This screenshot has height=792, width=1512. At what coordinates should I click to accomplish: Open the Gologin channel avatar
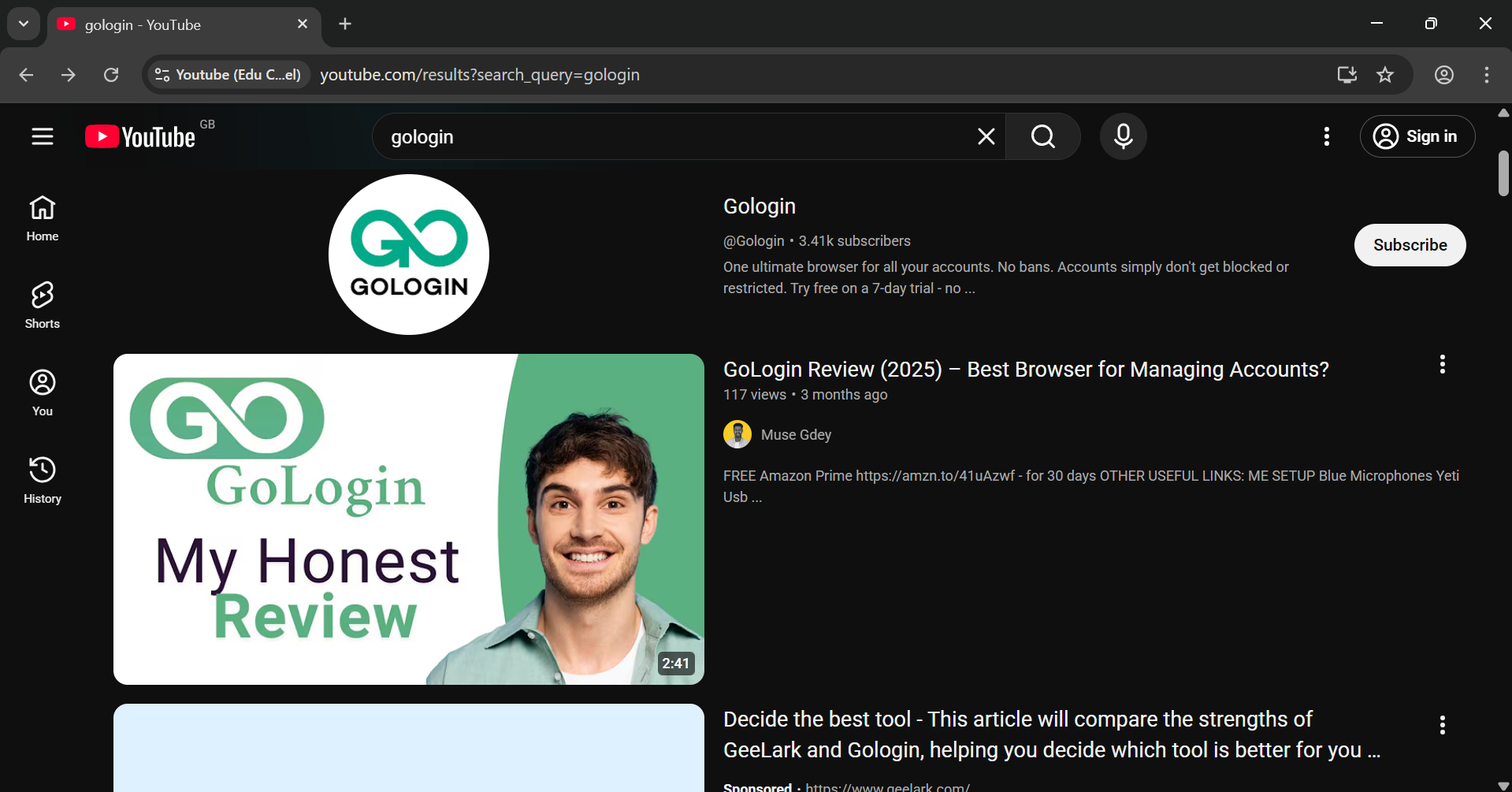coord(408,255)
